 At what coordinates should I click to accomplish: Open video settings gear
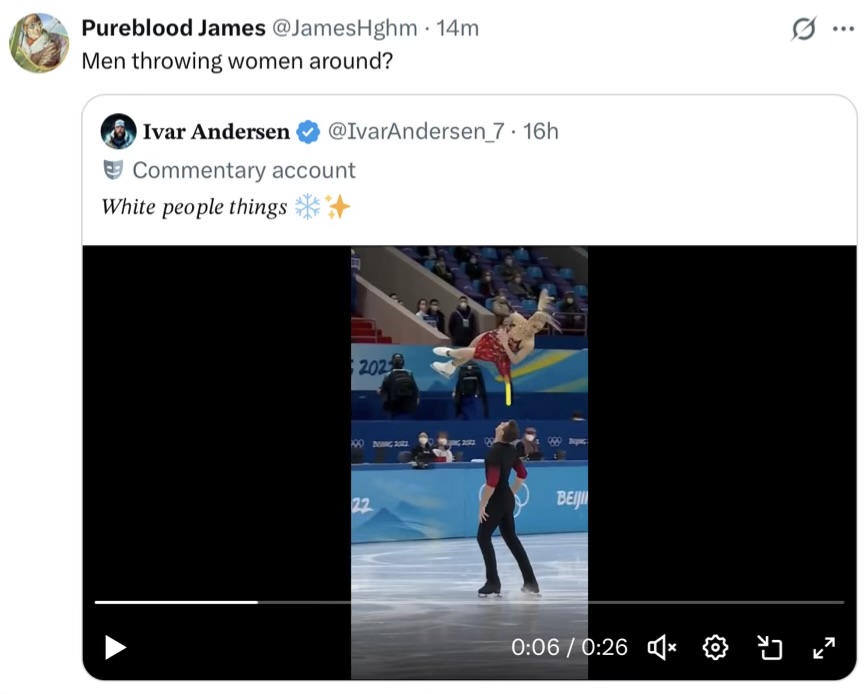tap(715, 647)
